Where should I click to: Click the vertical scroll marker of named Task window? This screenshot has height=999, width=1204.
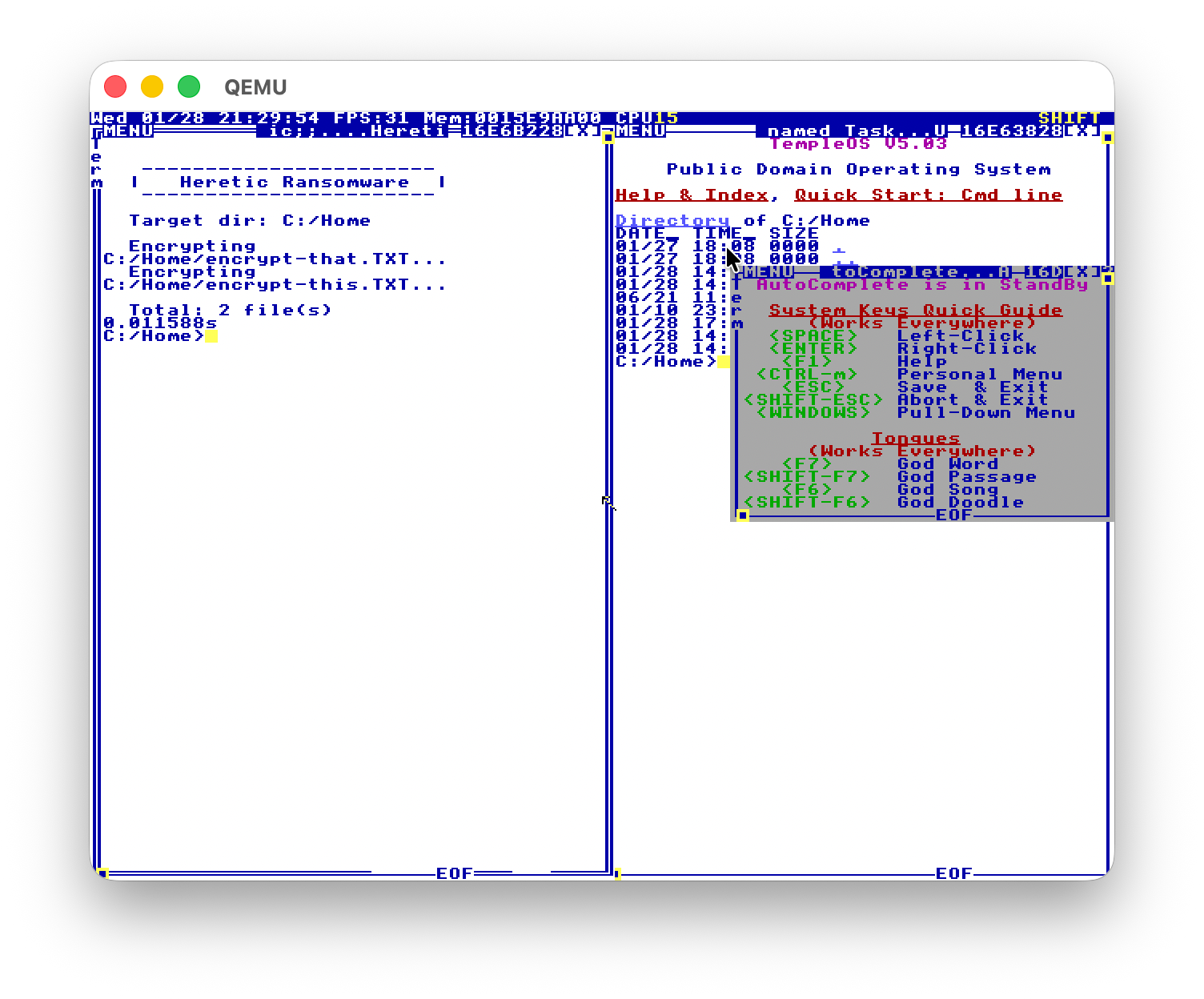tap(1108, 138)
